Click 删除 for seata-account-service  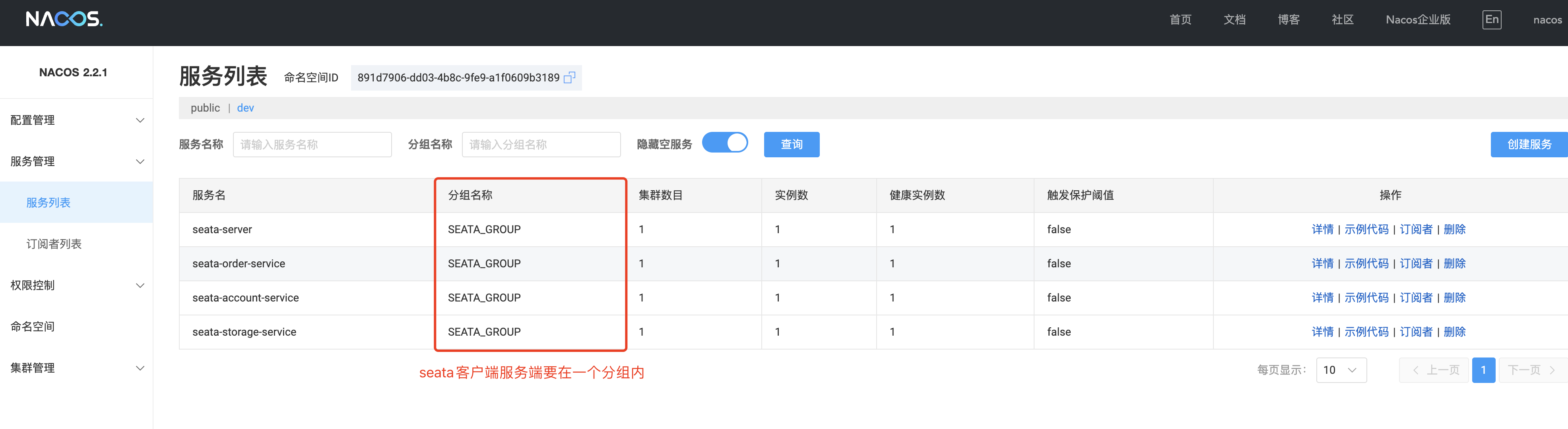pos(1454,298)
